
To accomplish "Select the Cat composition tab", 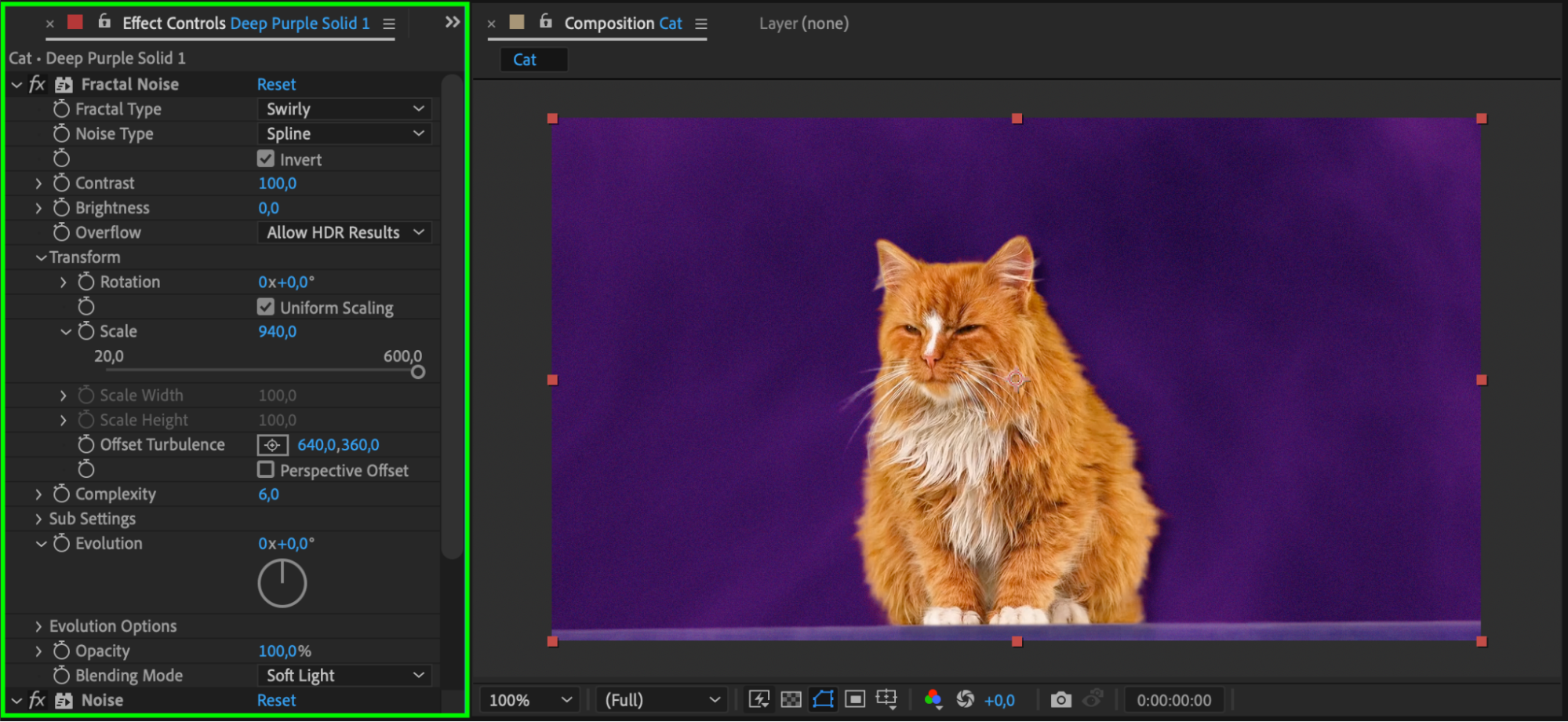I will [525, 60].
